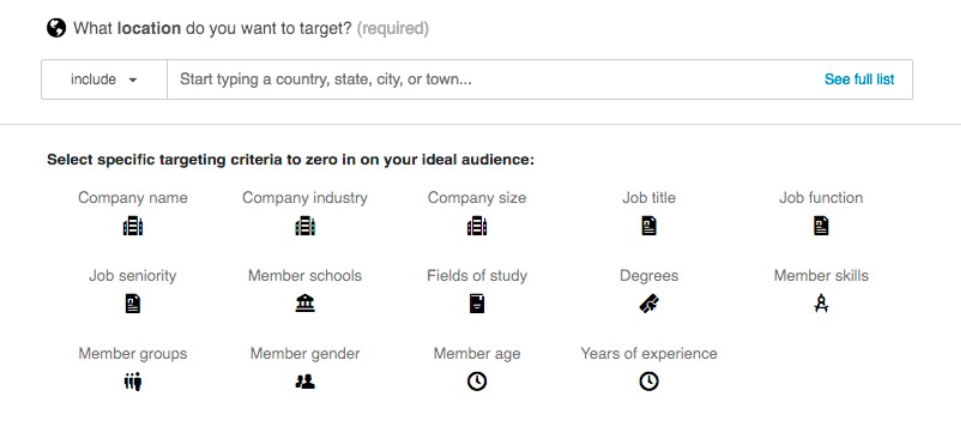This screenshot has width=961, height=431.
Task: Click the Job function document icon
Action: pos(821,226)
